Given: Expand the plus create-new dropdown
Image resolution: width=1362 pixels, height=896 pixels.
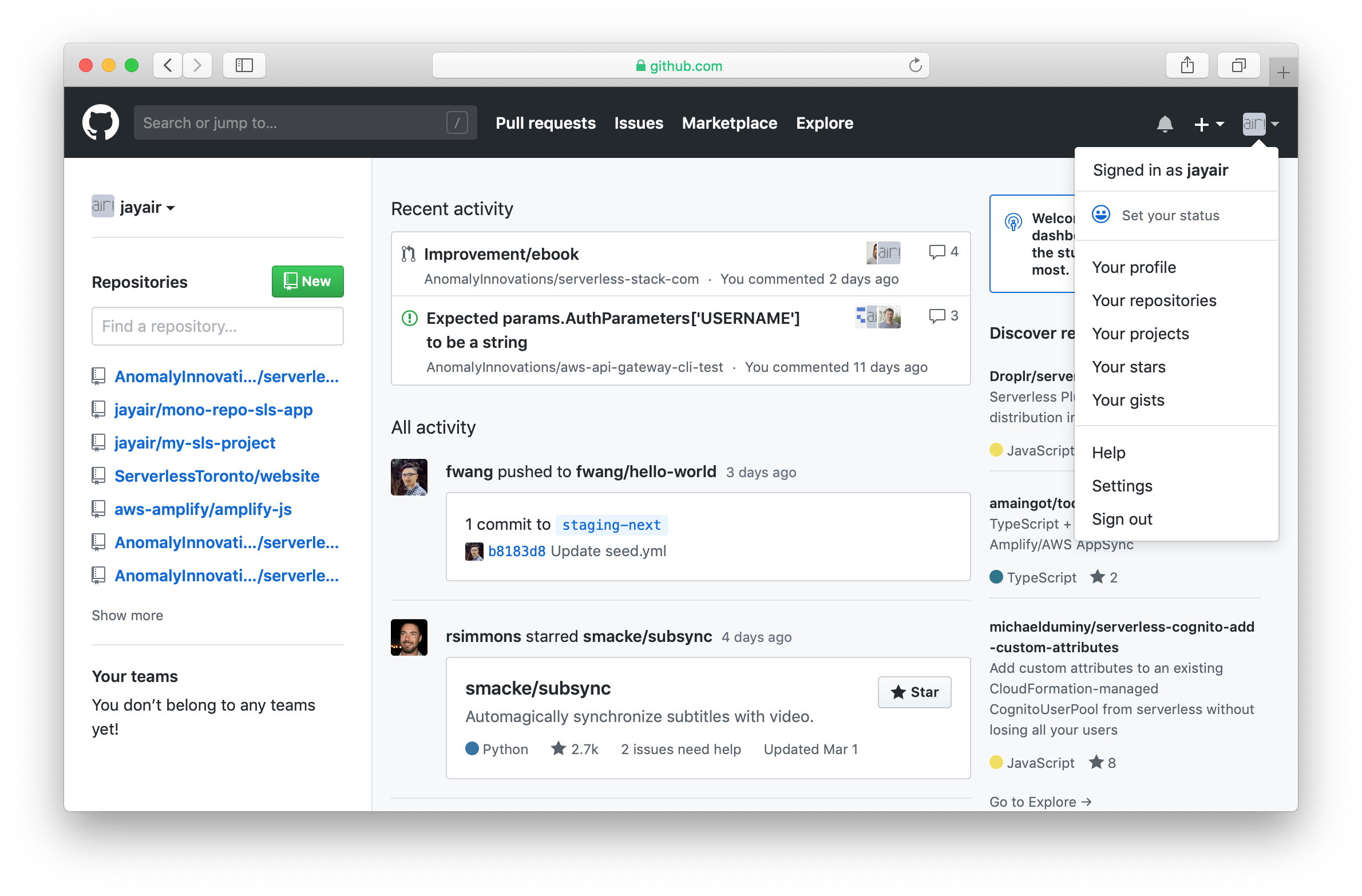Looking at the screenshot, I should pos(1208,124).
